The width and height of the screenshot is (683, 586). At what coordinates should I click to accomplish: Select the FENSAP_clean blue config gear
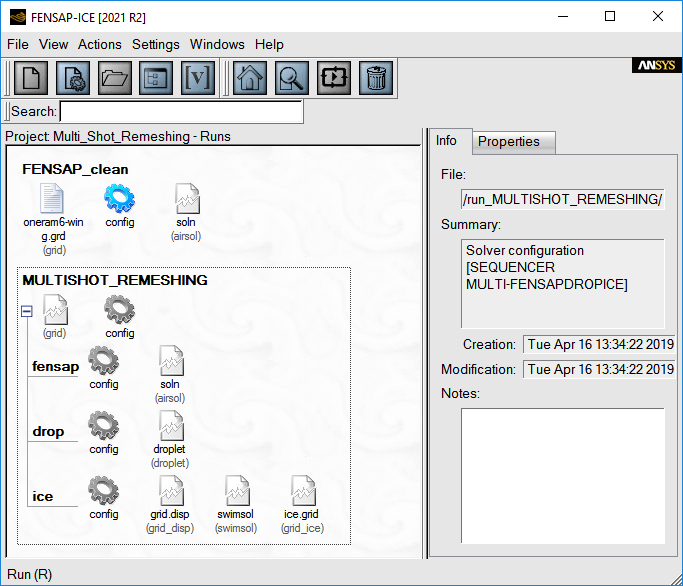point(119,199)
